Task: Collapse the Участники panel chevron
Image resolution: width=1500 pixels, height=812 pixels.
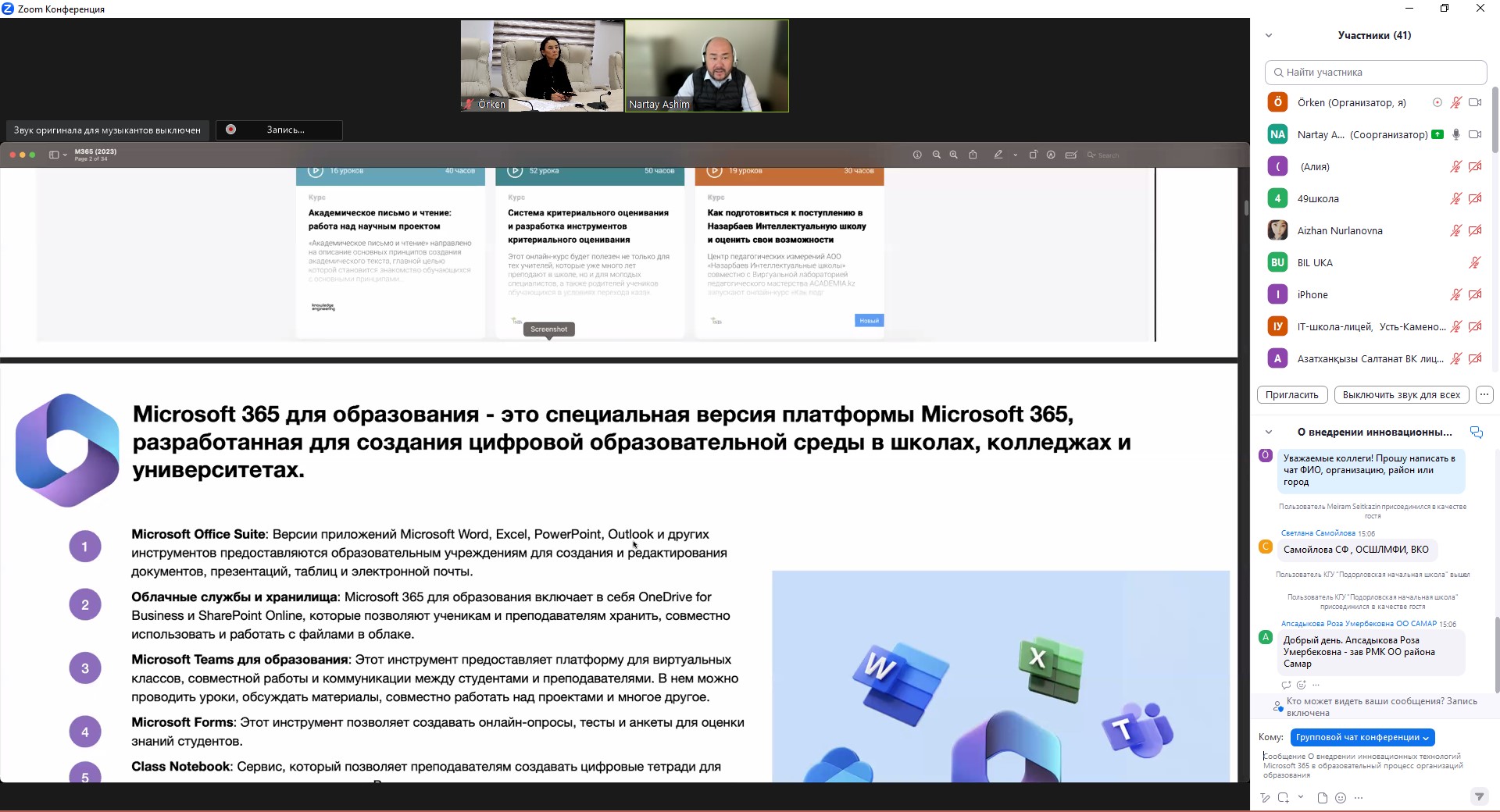Action: pyautogui.click(x=1269, y=35)
